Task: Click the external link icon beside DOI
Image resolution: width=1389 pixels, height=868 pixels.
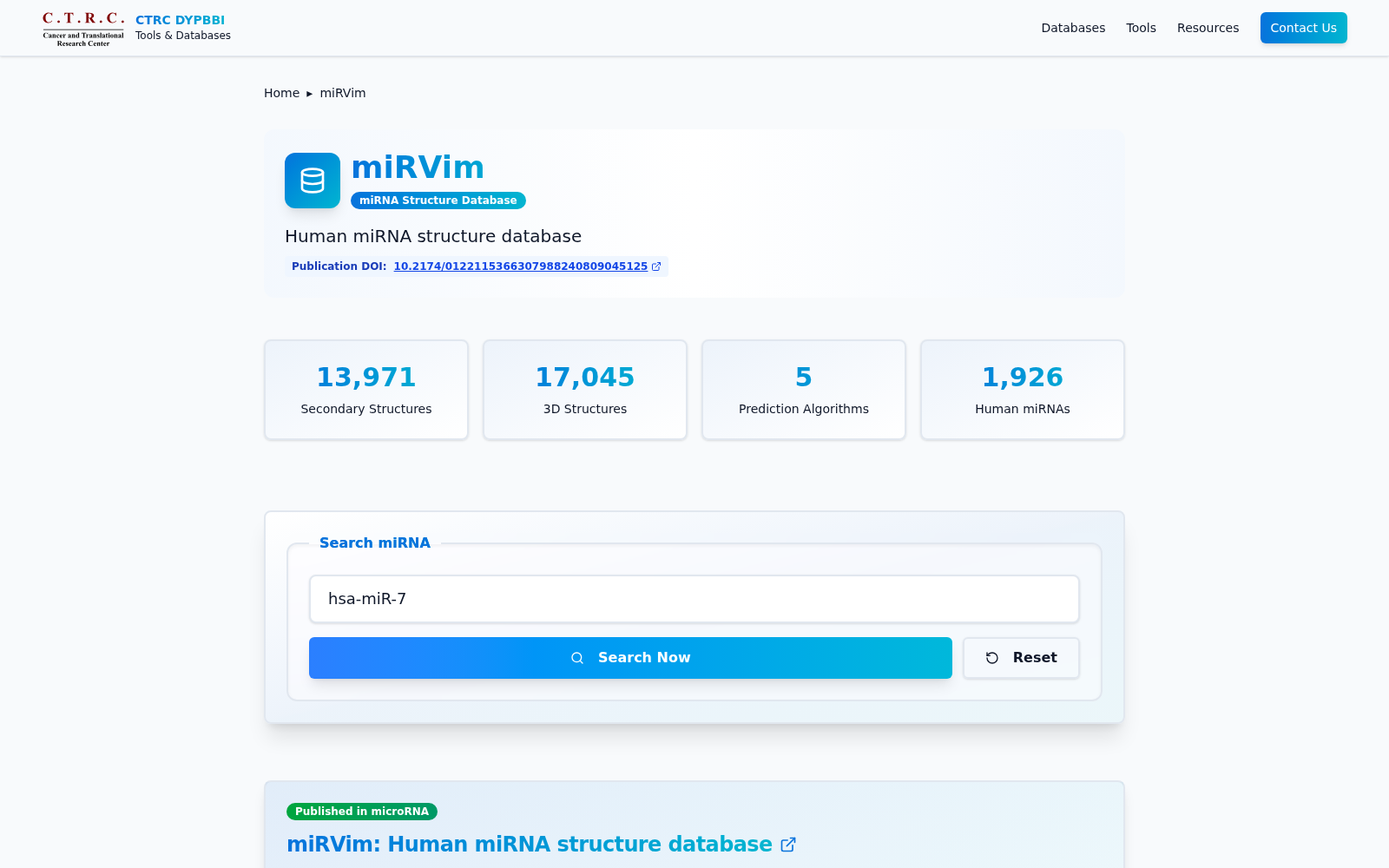Action: click(656, 266)
